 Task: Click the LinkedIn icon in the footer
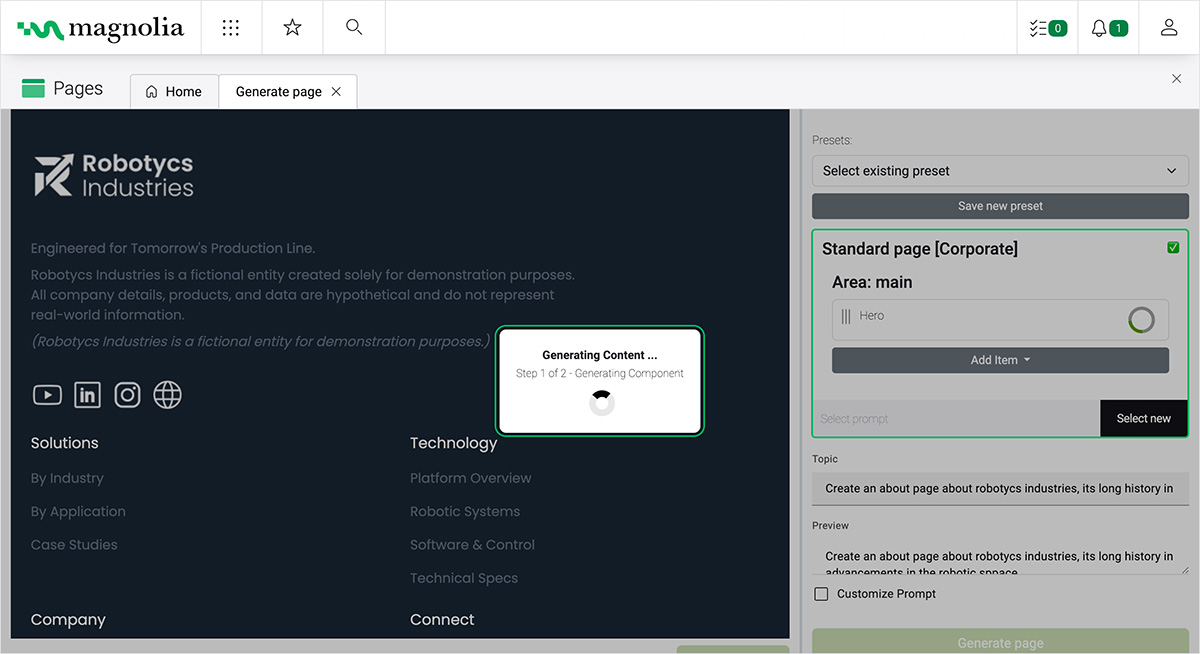pos(87,394)
